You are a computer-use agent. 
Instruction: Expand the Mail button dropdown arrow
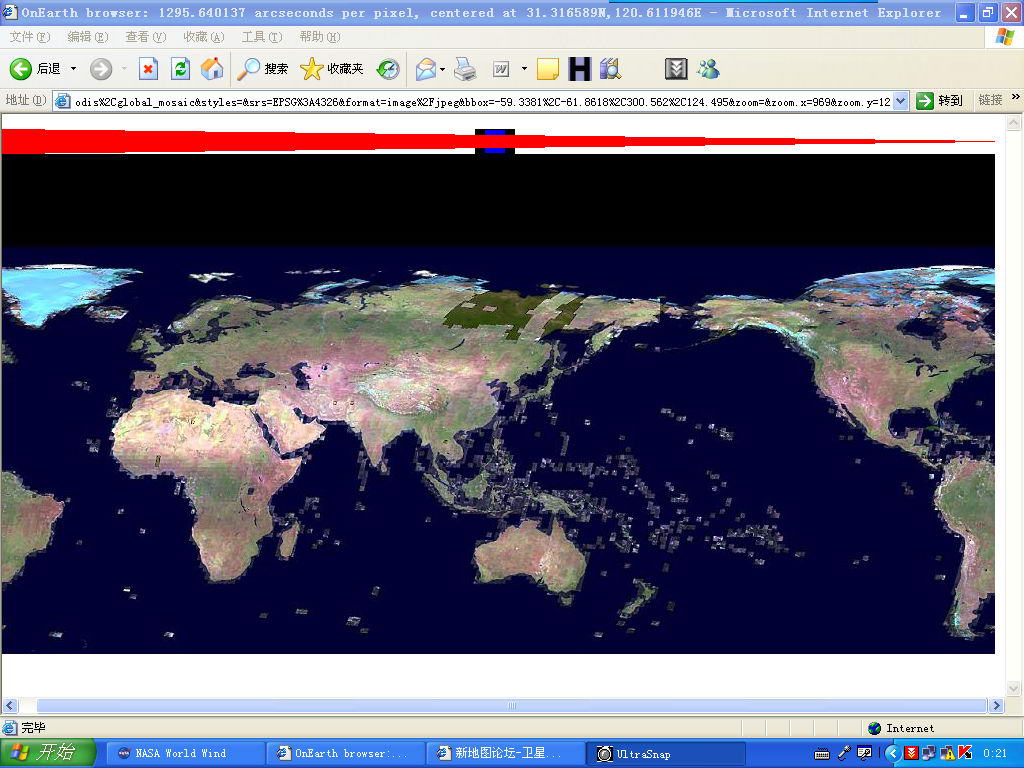pos(442,69)
